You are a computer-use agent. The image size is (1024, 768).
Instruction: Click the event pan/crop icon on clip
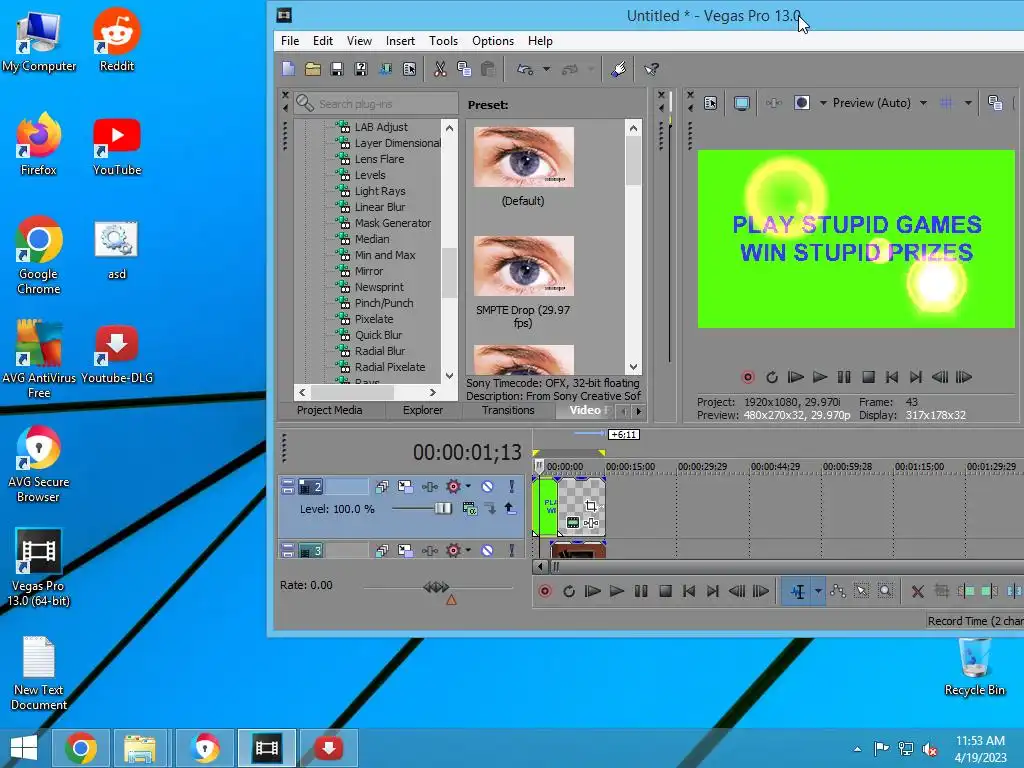coord(591,506)
